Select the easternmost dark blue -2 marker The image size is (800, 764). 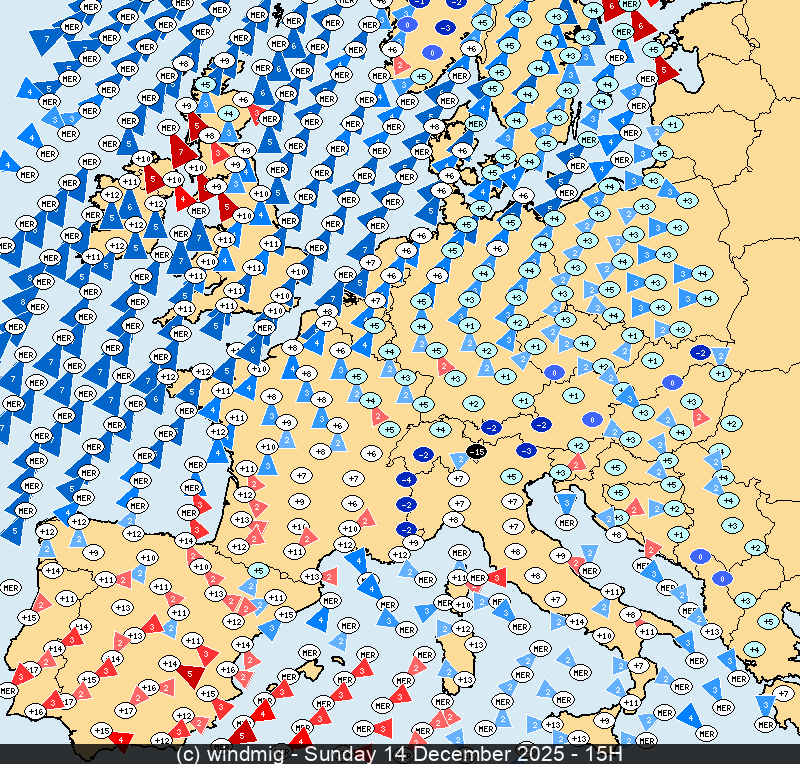(x=701, y=353)
